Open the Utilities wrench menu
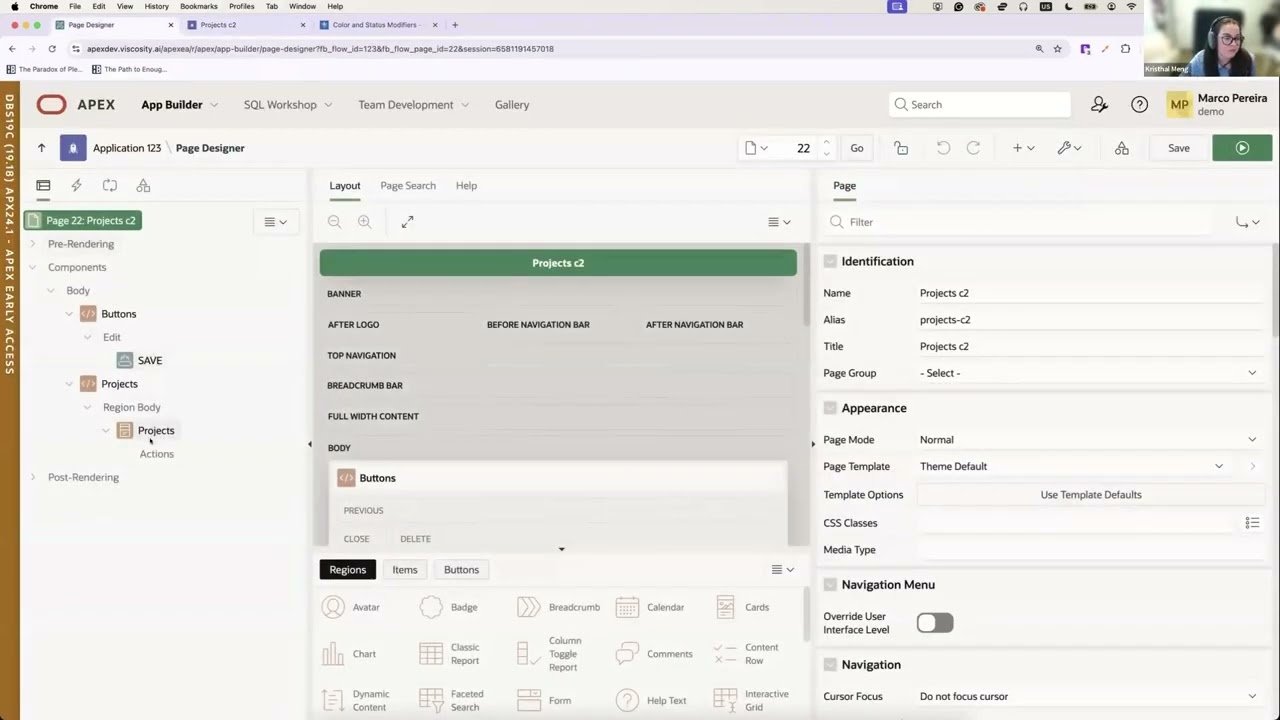Image resolution: width=1280 pixels, height=720 pixels. coord(1070,148)
